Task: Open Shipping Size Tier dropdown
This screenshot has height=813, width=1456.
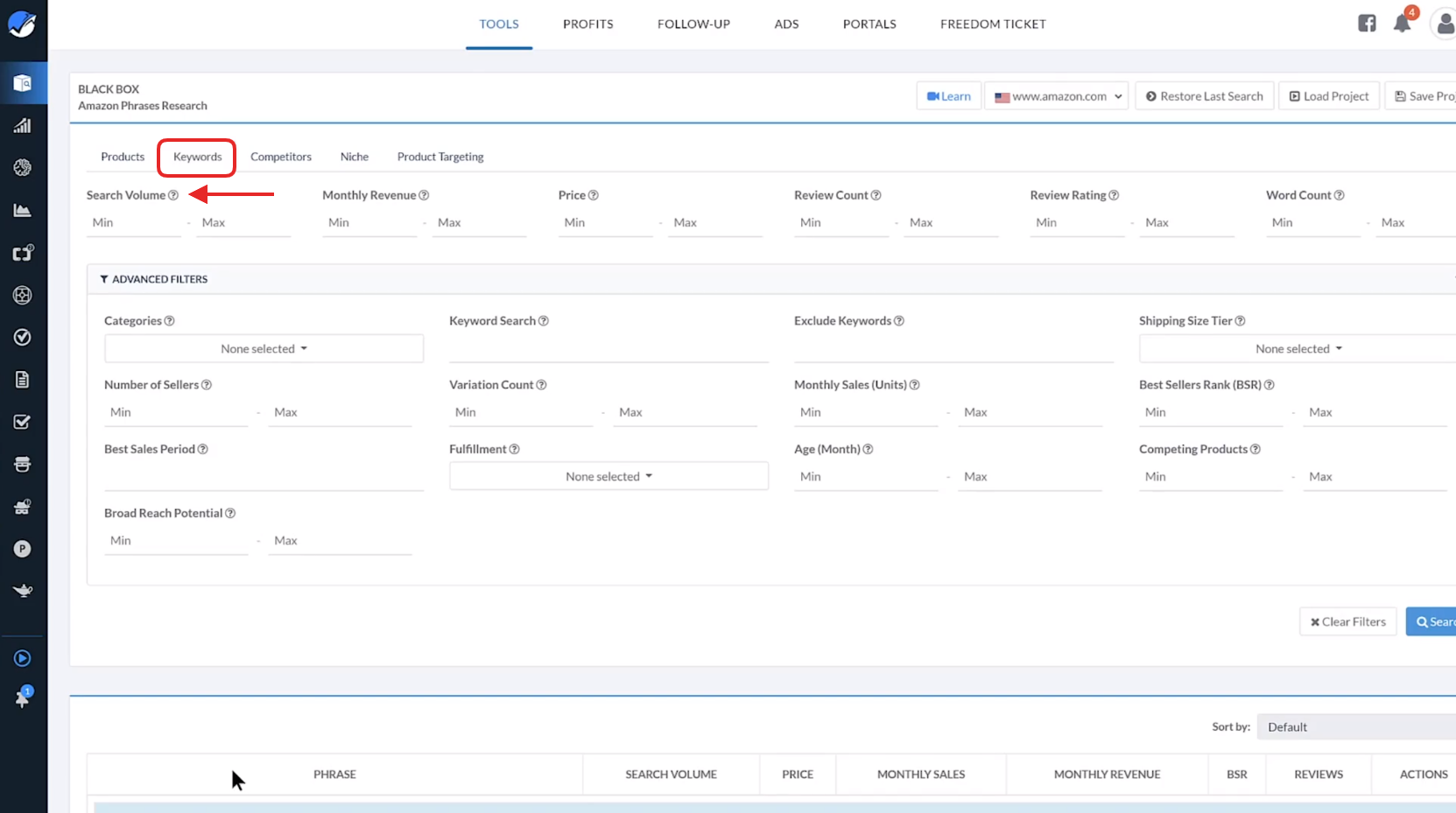Action: pyautogui.click(x=1298, y=348)
